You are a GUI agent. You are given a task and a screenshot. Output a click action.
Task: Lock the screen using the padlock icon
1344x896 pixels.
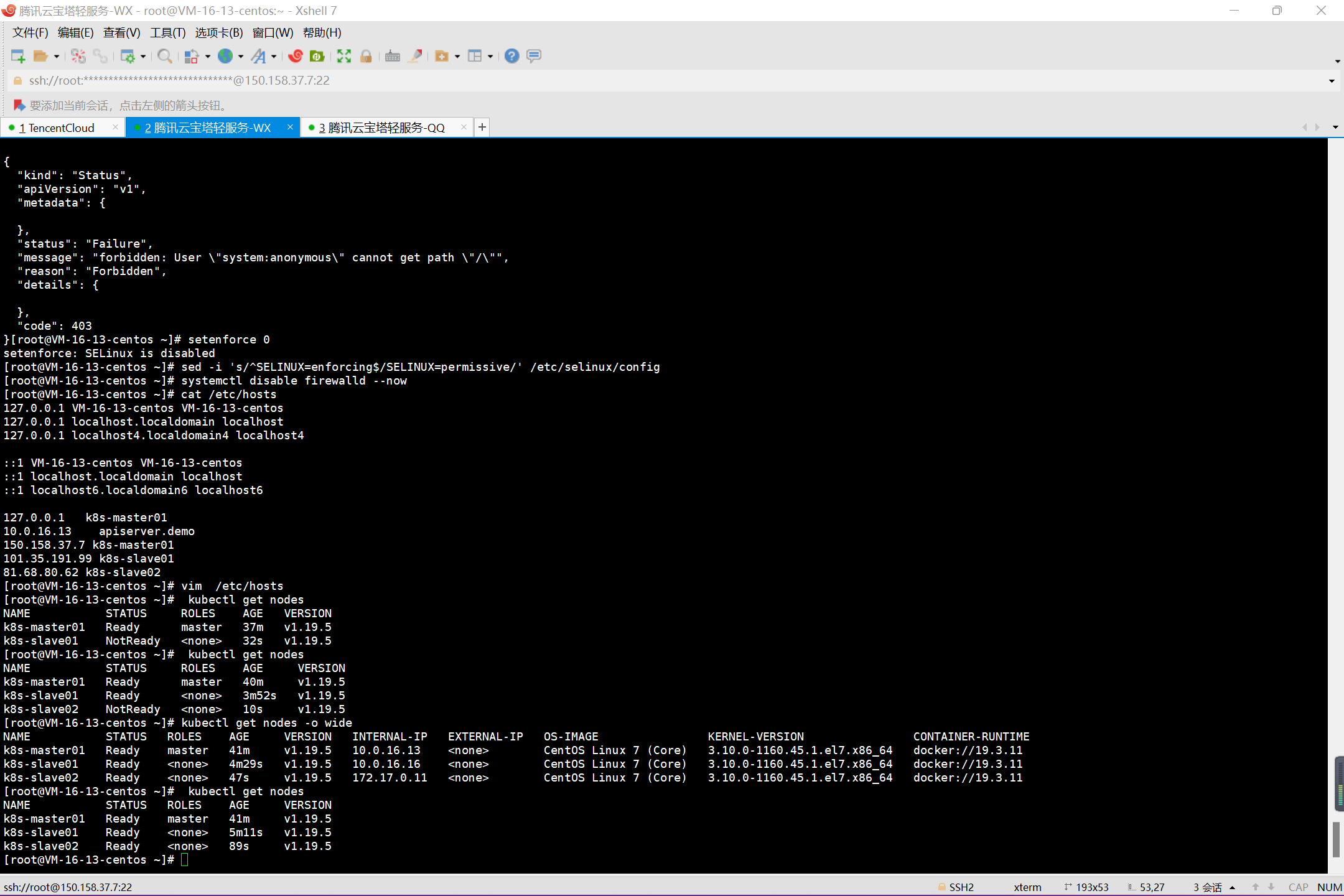[366, 56]
